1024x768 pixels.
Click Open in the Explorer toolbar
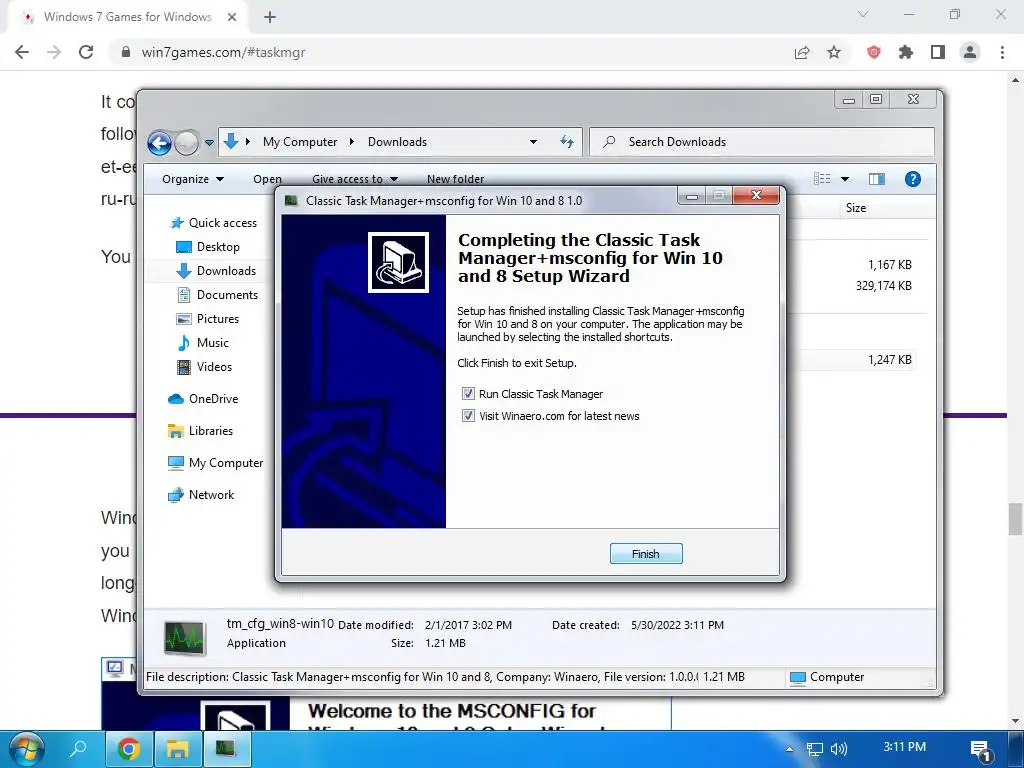(x=267, y=179)
